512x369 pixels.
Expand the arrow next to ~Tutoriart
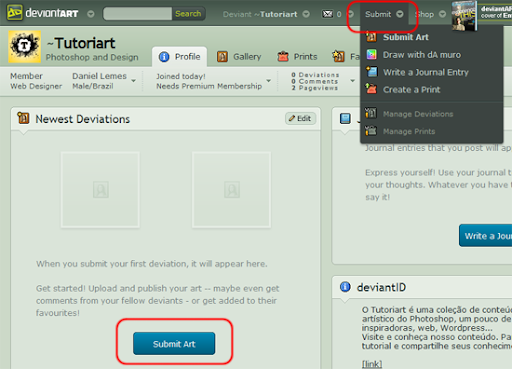point(306,14)
